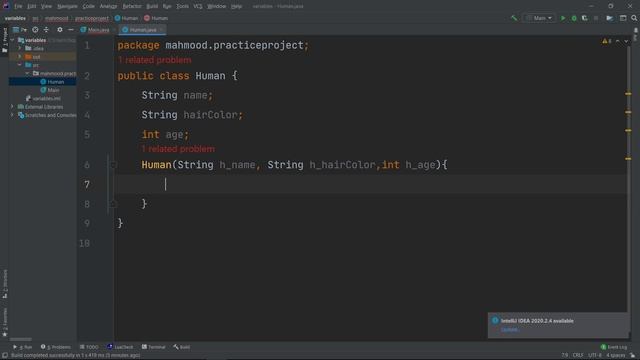
Task: Click Project panel horizontal scrollbar
Action: click(21, 339)
